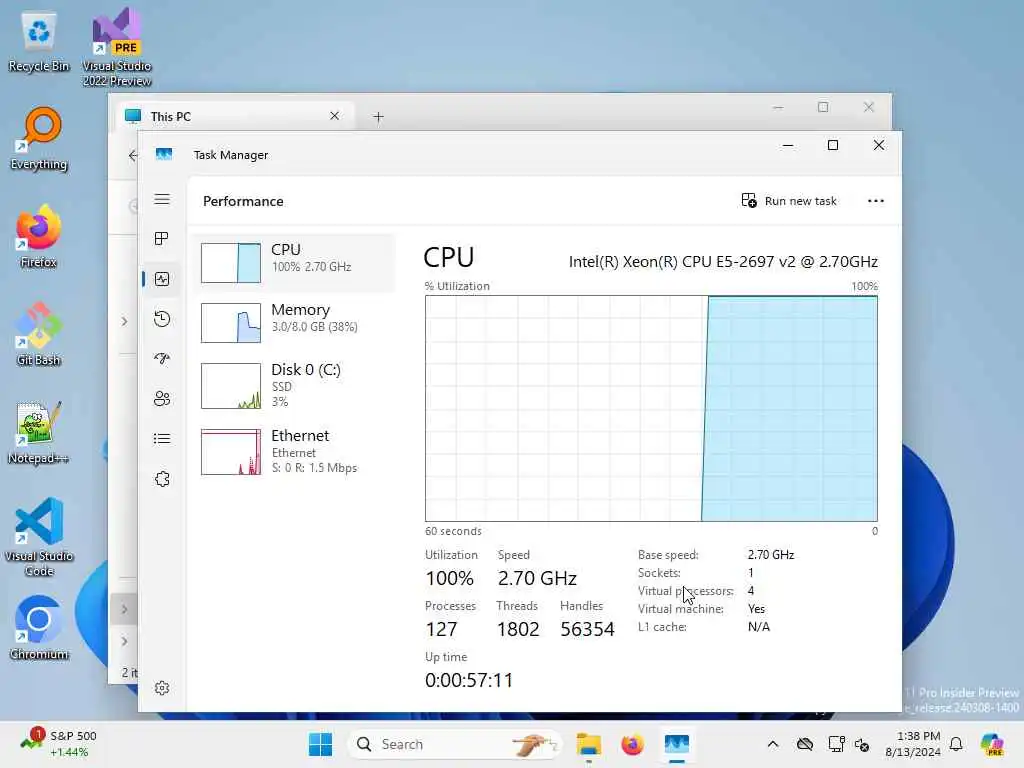1024x768 pixels.
Task: Maximize the Task Manager window
Action: [833, 145]
